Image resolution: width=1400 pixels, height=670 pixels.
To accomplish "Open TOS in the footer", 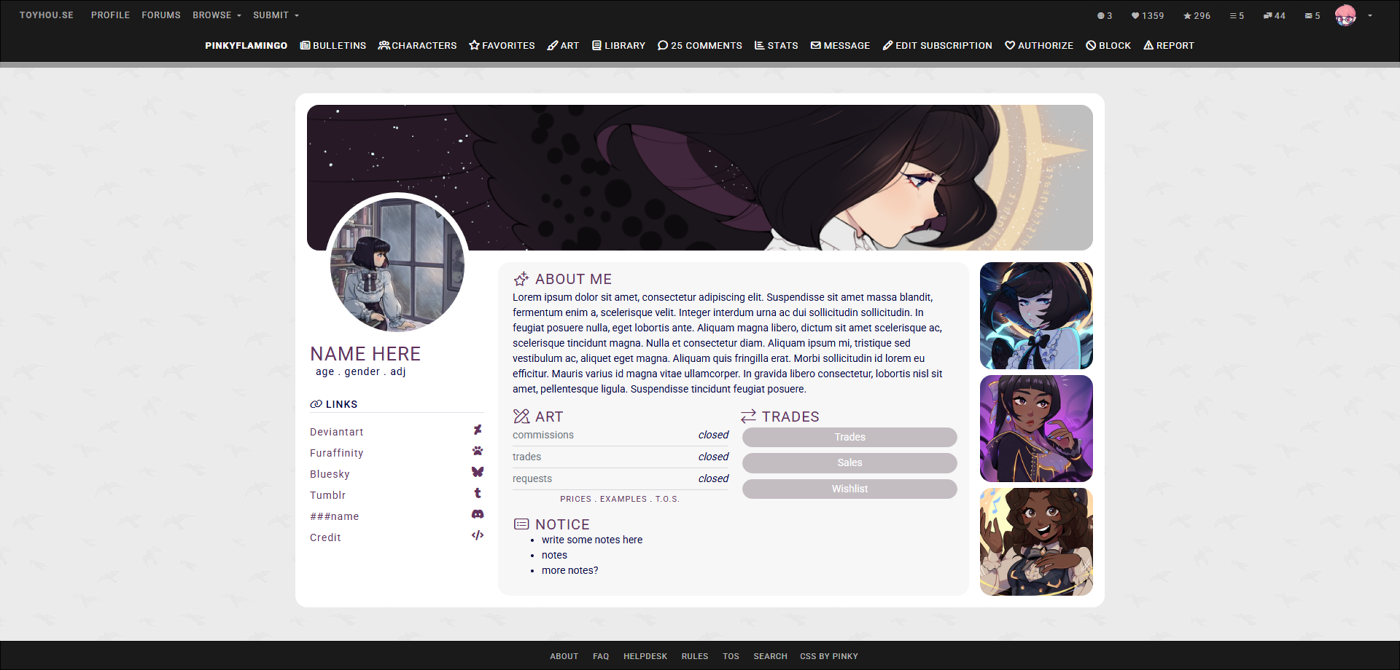I will [731, 656].
